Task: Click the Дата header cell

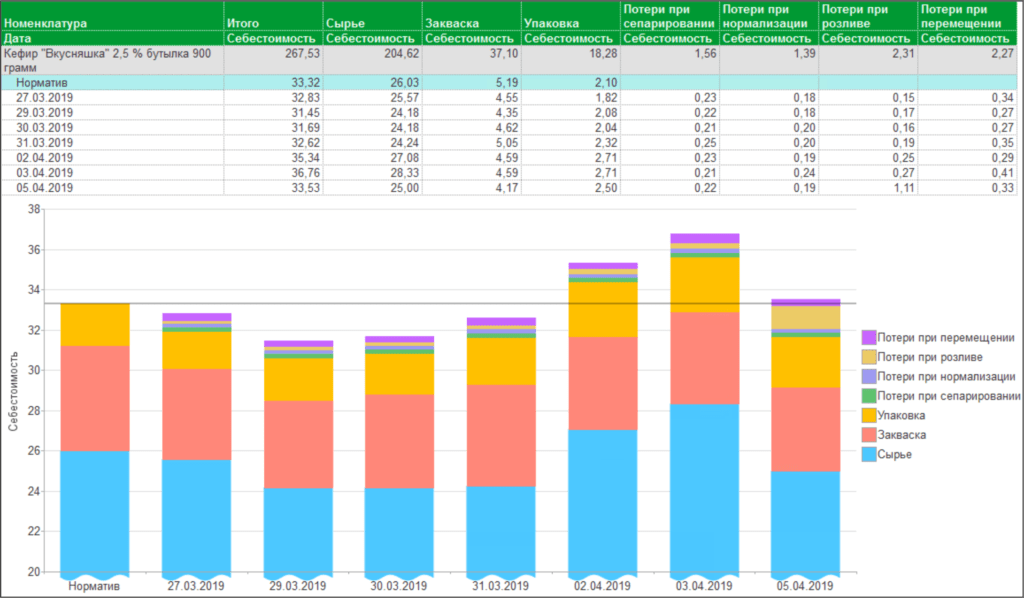Action: click(x=112, y=39)
